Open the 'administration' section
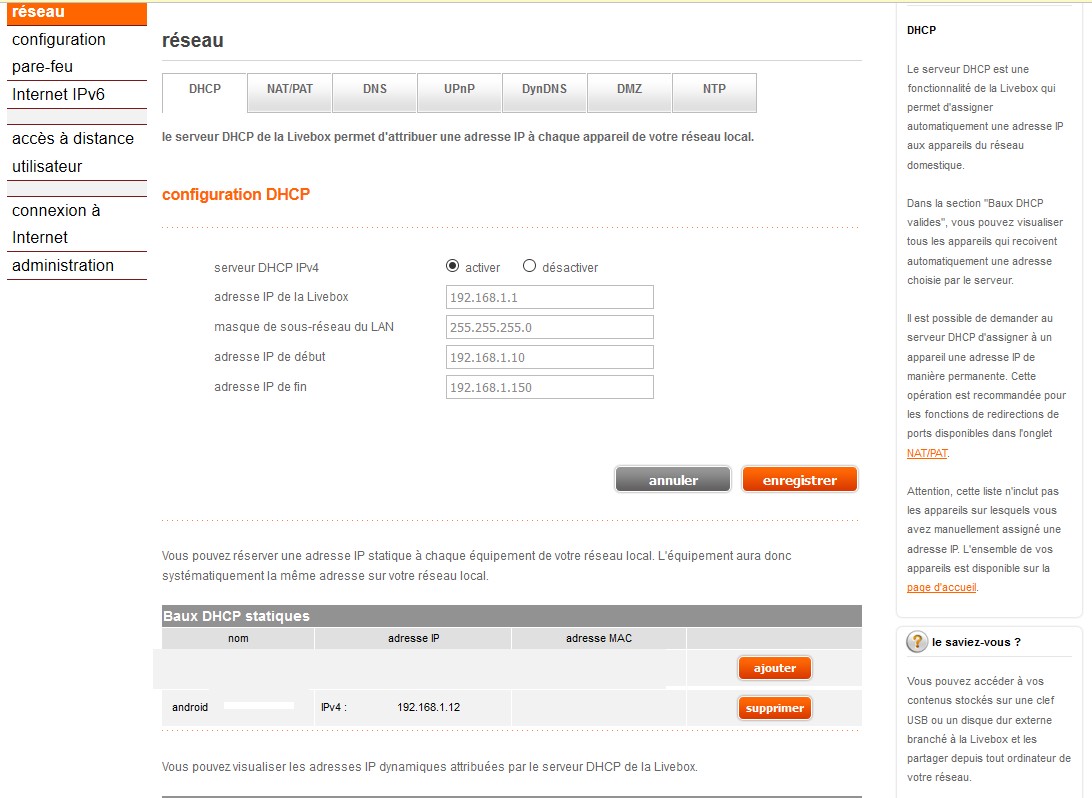Image resolution: width=1092 pixels, height=798 pixels. (x=62, y=265)
